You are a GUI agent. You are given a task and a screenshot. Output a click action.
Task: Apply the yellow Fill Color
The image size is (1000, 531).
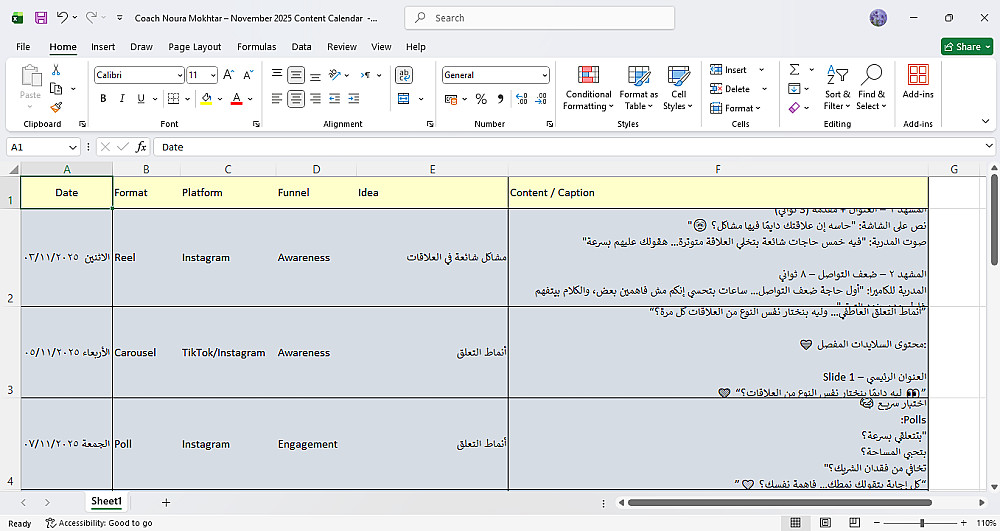pyautogui.click(x=206, y=99)
